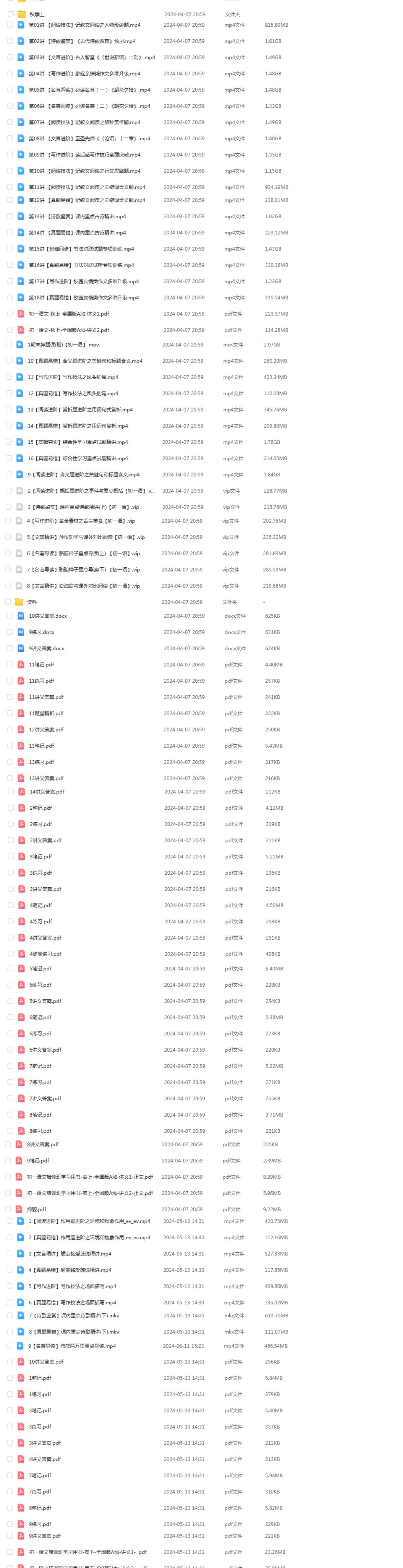Click the video icon for 第02讲 古代诗歌四首

pyautogui.click(x=21, y=41)
